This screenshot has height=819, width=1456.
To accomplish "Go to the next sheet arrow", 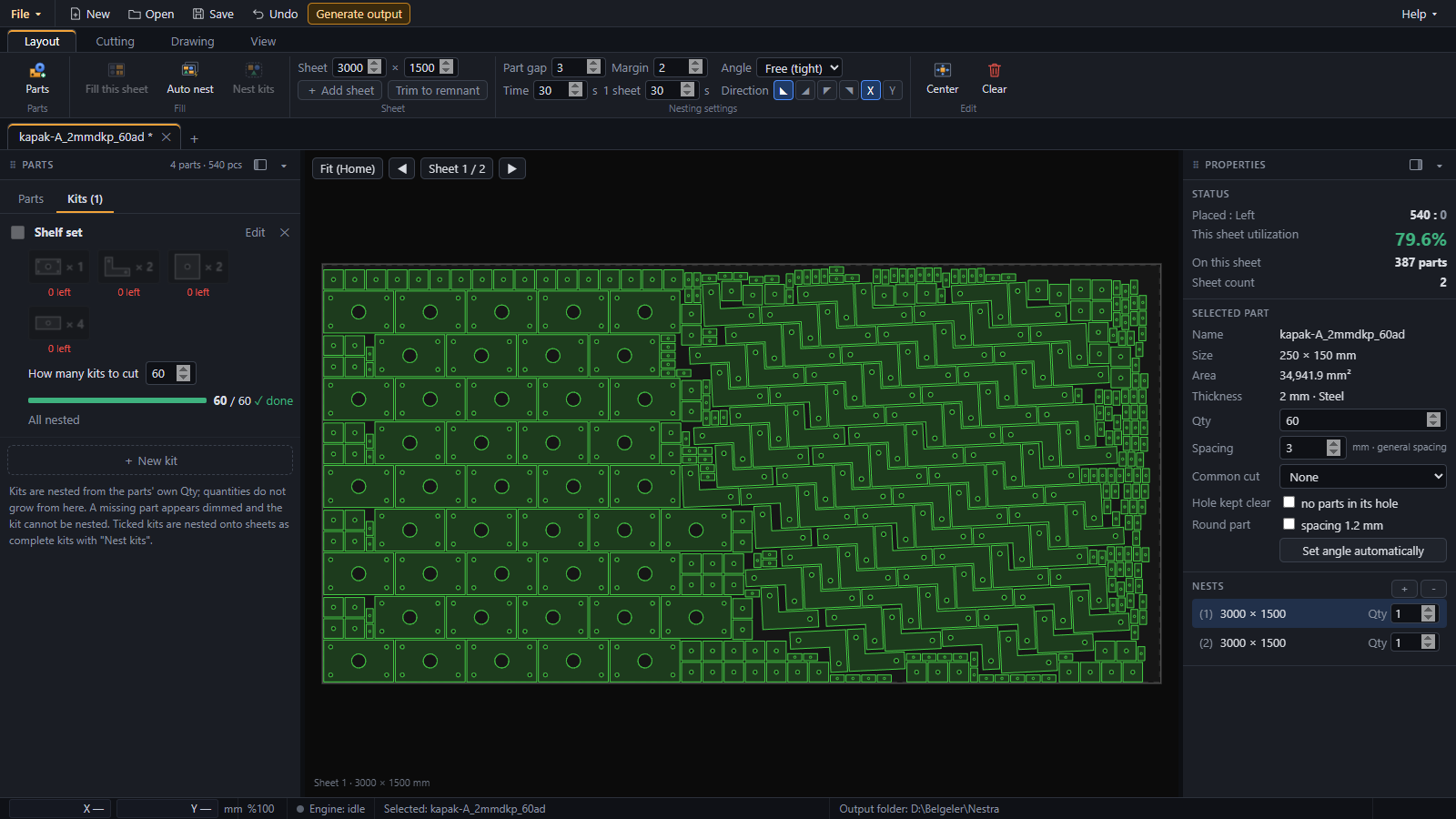I will click(511, 168).
